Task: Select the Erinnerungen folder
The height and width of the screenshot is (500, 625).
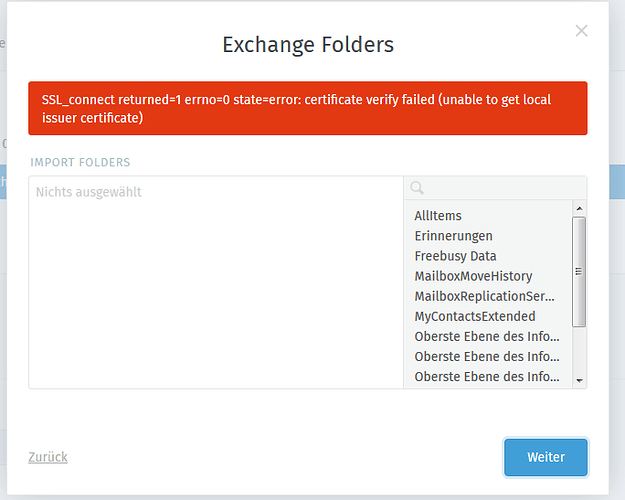Action: 453,236
